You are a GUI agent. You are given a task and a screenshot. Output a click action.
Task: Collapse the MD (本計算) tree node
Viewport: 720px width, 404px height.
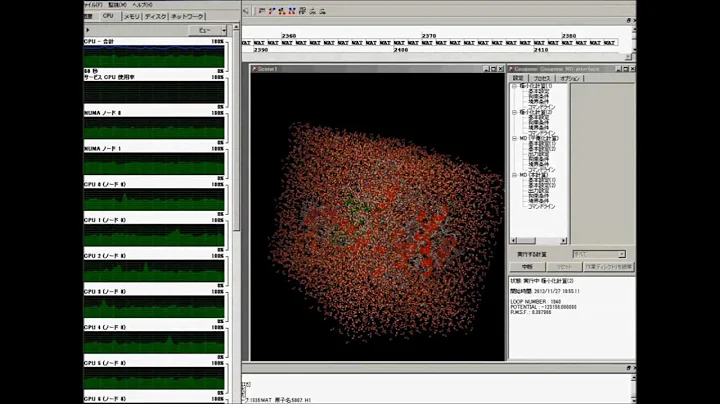pyautogui.click(x=514, y=175)
